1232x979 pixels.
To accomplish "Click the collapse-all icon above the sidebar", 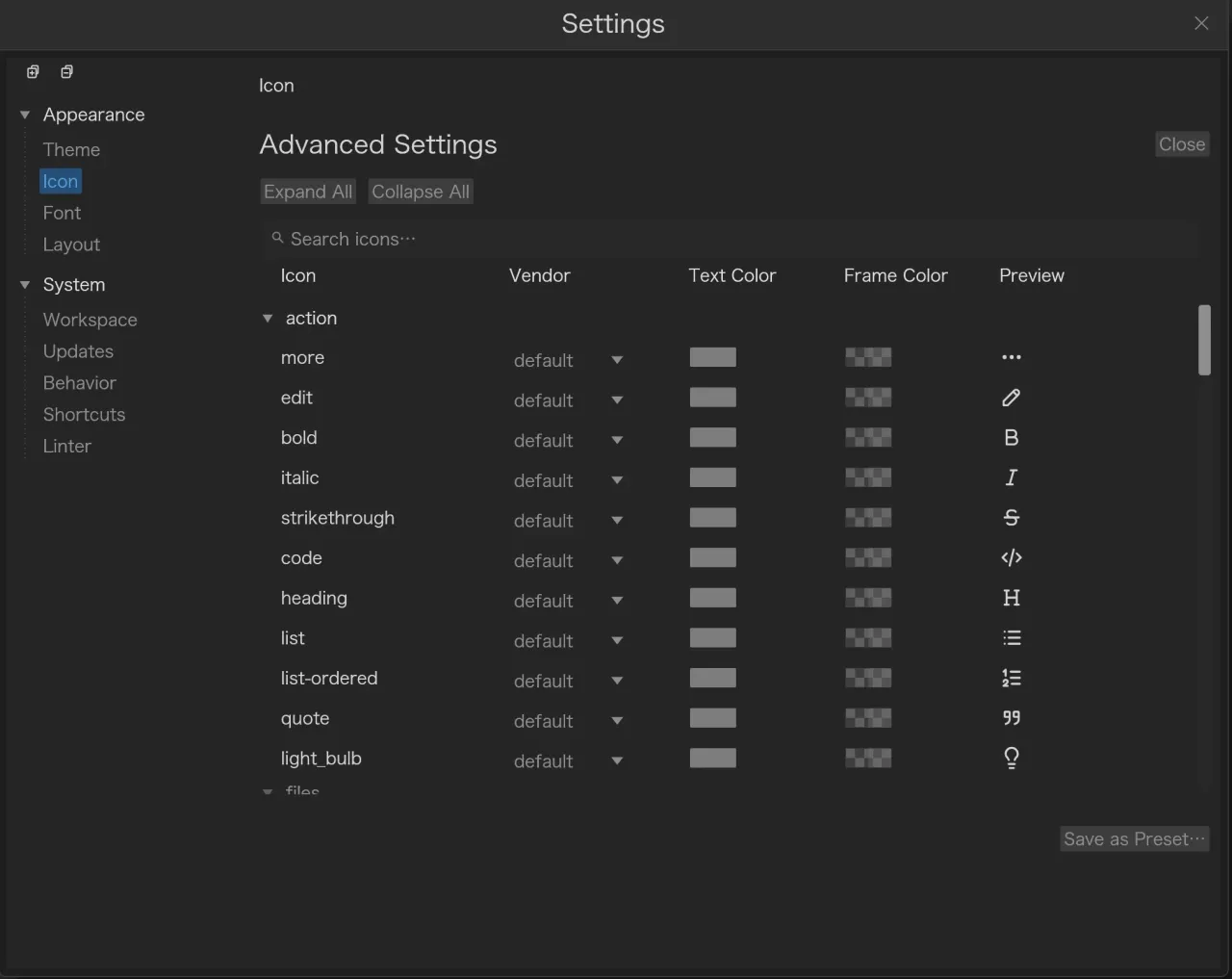I will point(66,72).
